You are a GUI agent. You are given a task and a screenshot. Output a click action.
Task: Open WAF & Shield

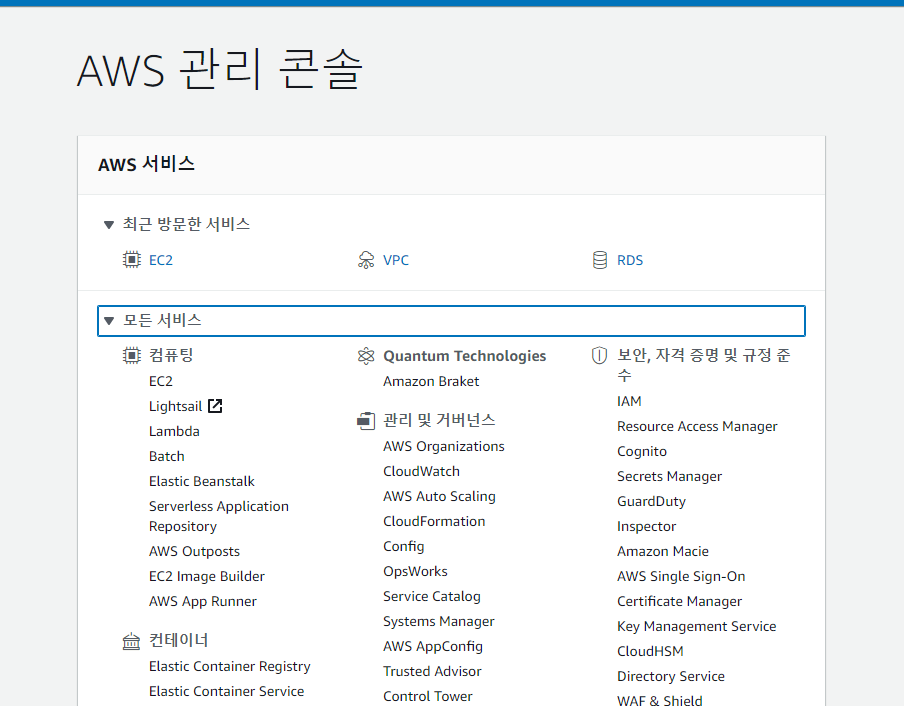pos(660,700)
